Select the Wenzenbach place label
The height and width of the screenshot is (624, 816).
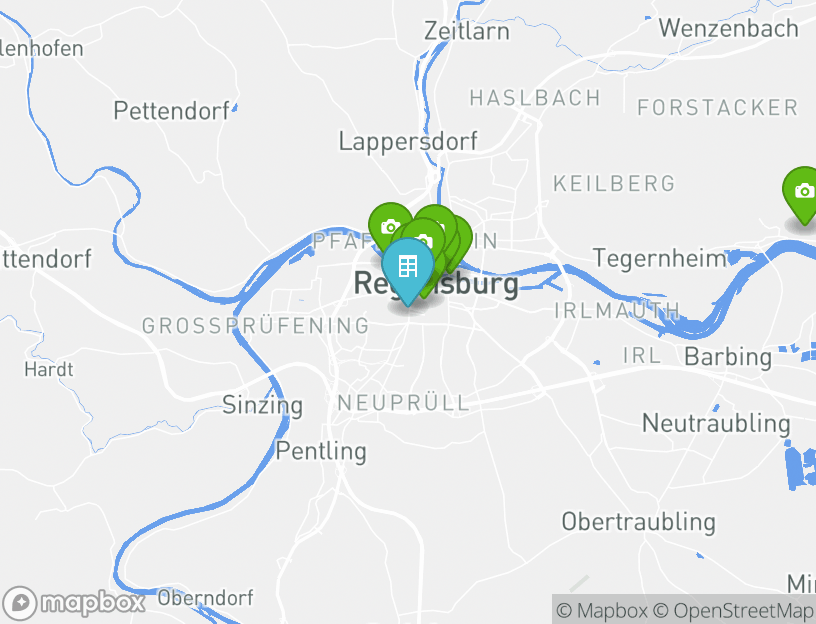click(x=729, y=28)
